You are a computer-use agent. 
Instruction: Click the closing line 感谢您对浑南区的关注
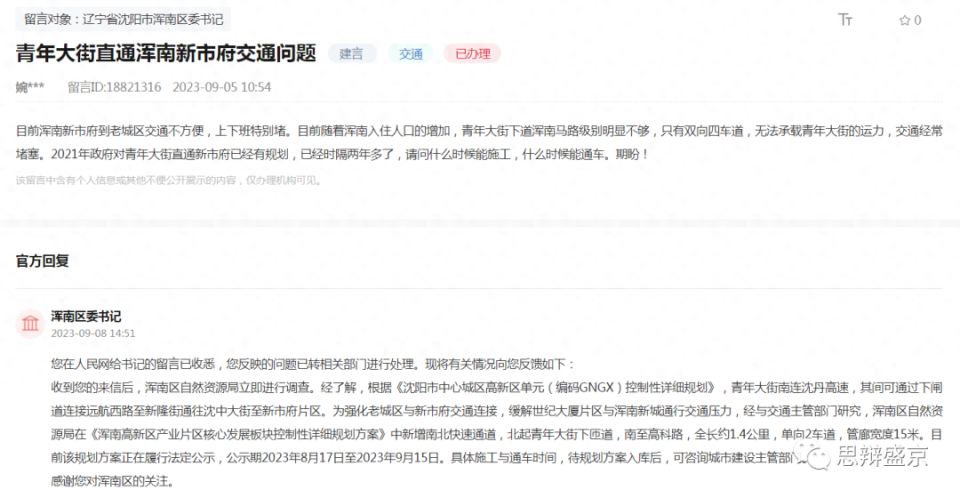[x=113, y=481]
